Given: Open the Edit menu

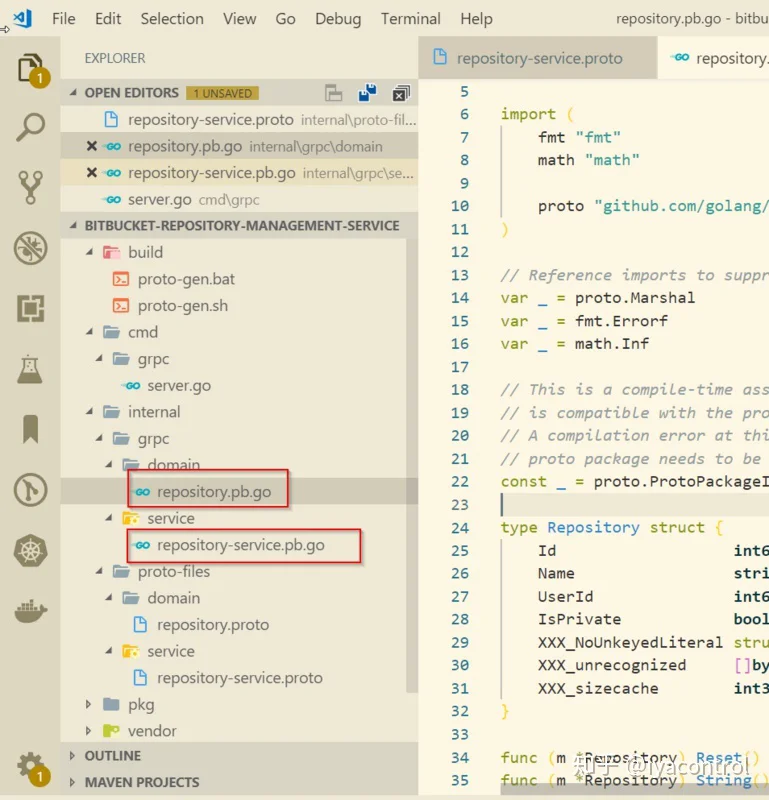Looking at the screenshot, I should click(x=108, y=19).
